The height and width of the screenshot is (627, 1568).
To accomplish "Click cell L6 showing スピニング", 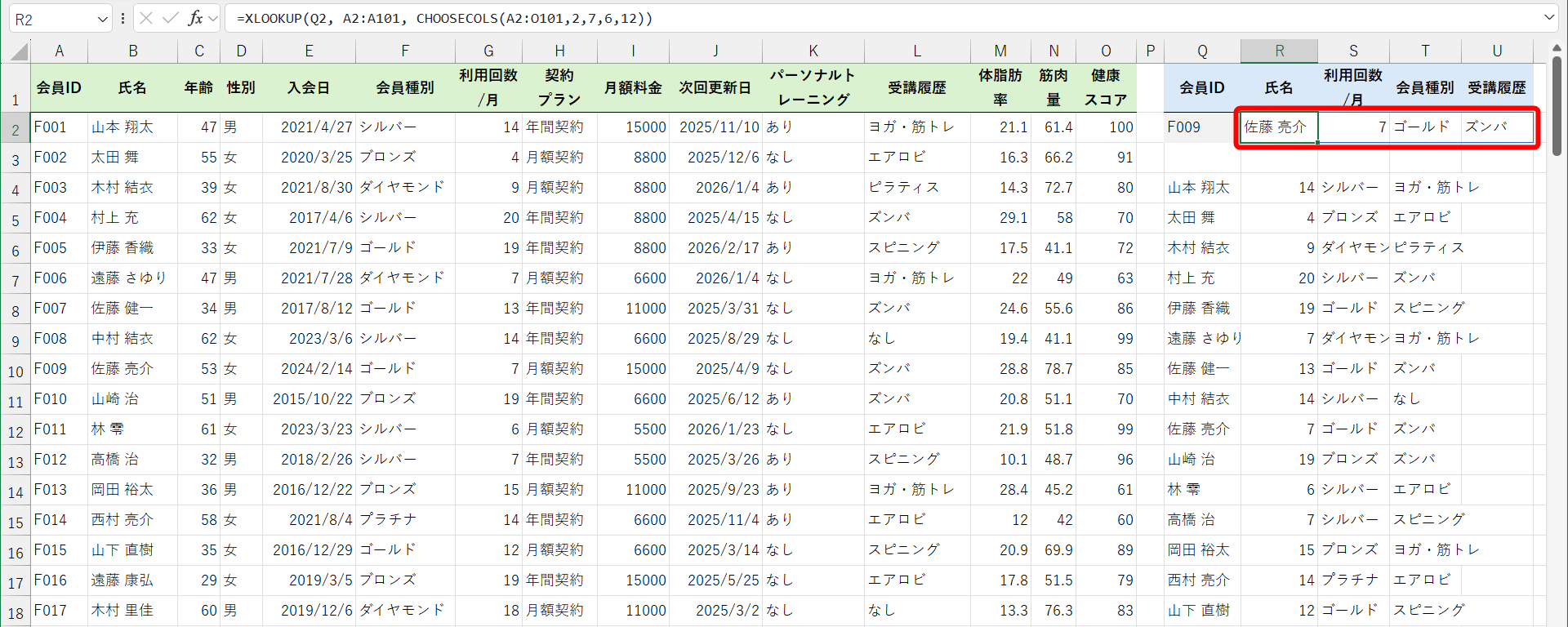I will (x=917, y=248).
